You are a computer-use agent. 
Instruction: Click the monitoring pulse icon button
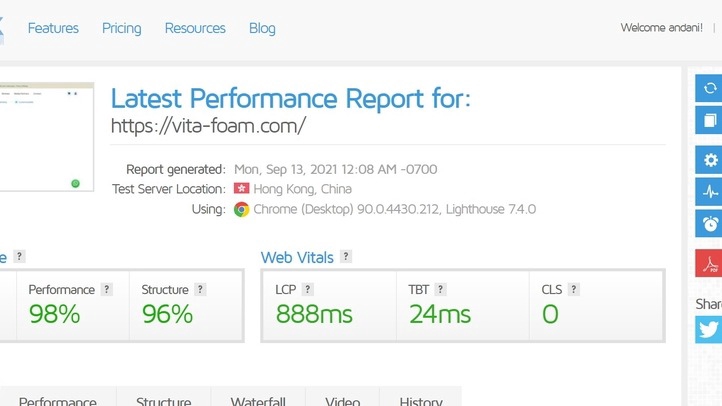(x=709, y=191)
